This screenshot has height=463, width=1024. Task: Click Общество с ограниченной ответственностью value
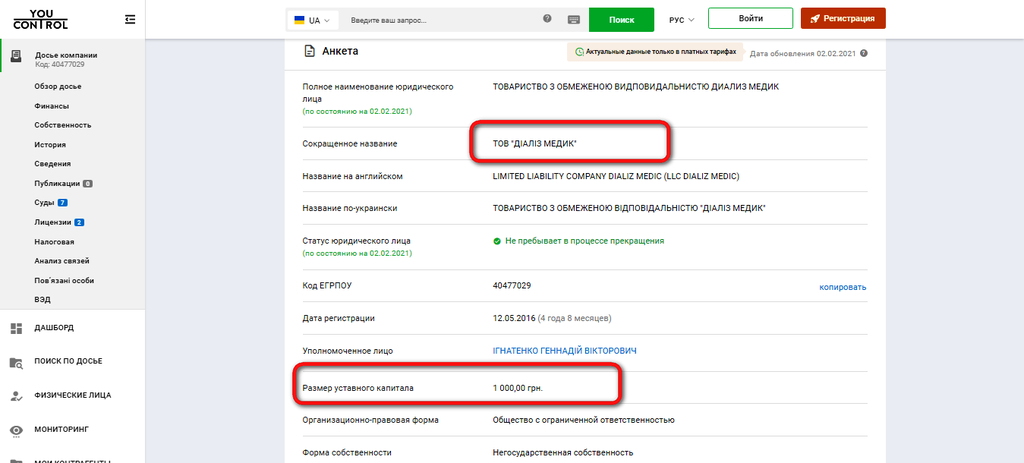coord(584,420)
